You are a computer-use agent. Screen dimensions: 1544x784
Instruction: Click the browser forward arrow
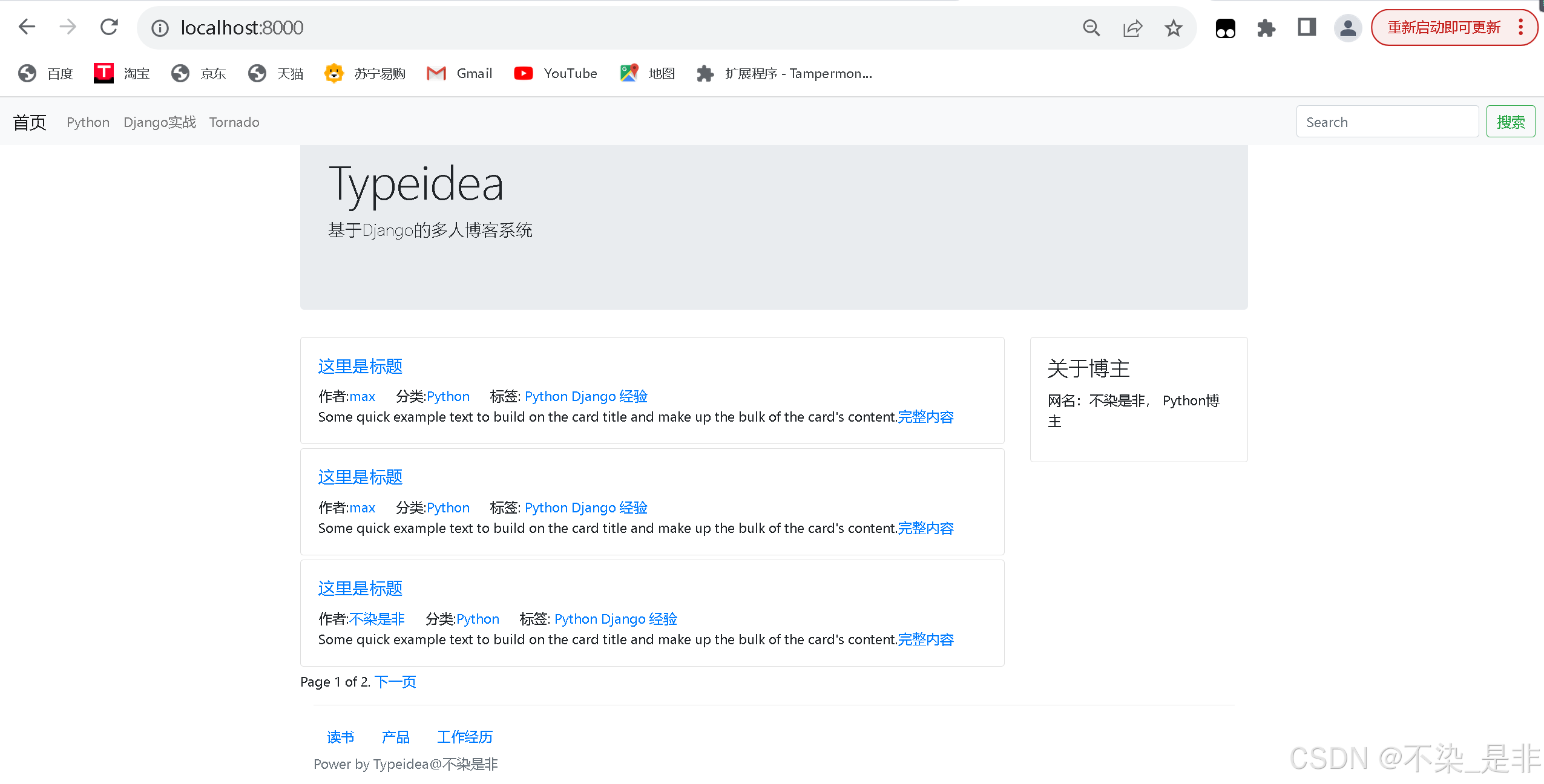68,27
